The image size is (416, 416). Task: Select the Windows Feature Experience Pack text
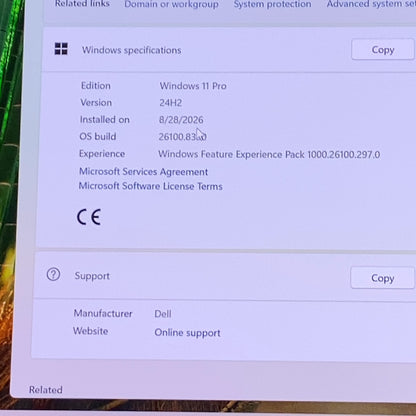coord(269,154)
